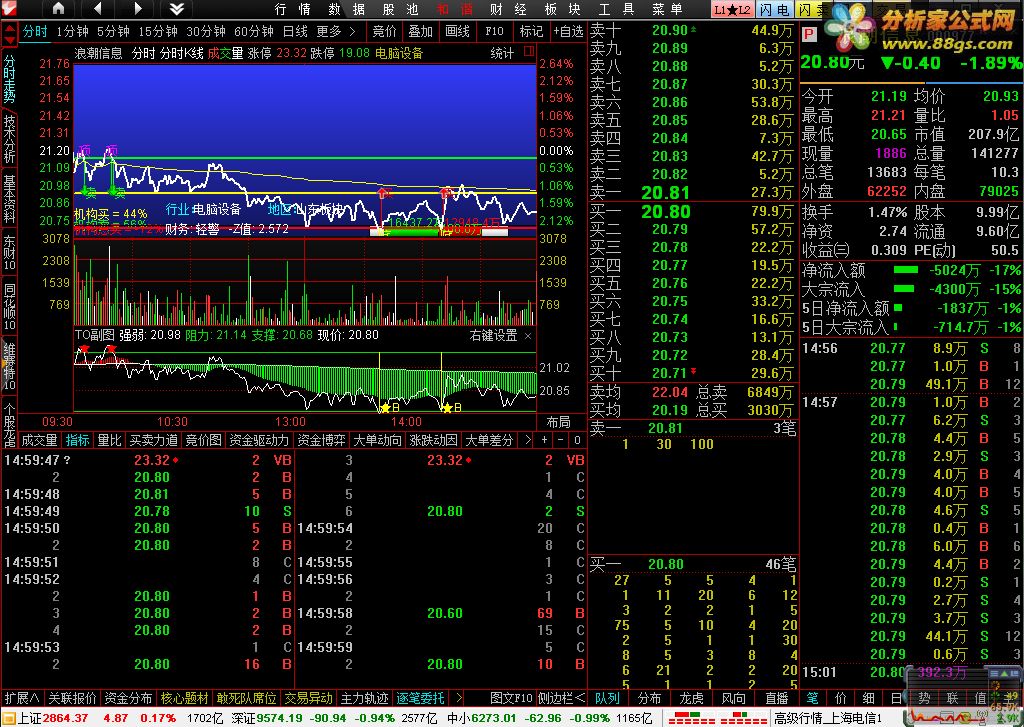Viewport: 1024px width, 727px height.
Task: Click the yellow 闪卖 button
Action: 812,10
